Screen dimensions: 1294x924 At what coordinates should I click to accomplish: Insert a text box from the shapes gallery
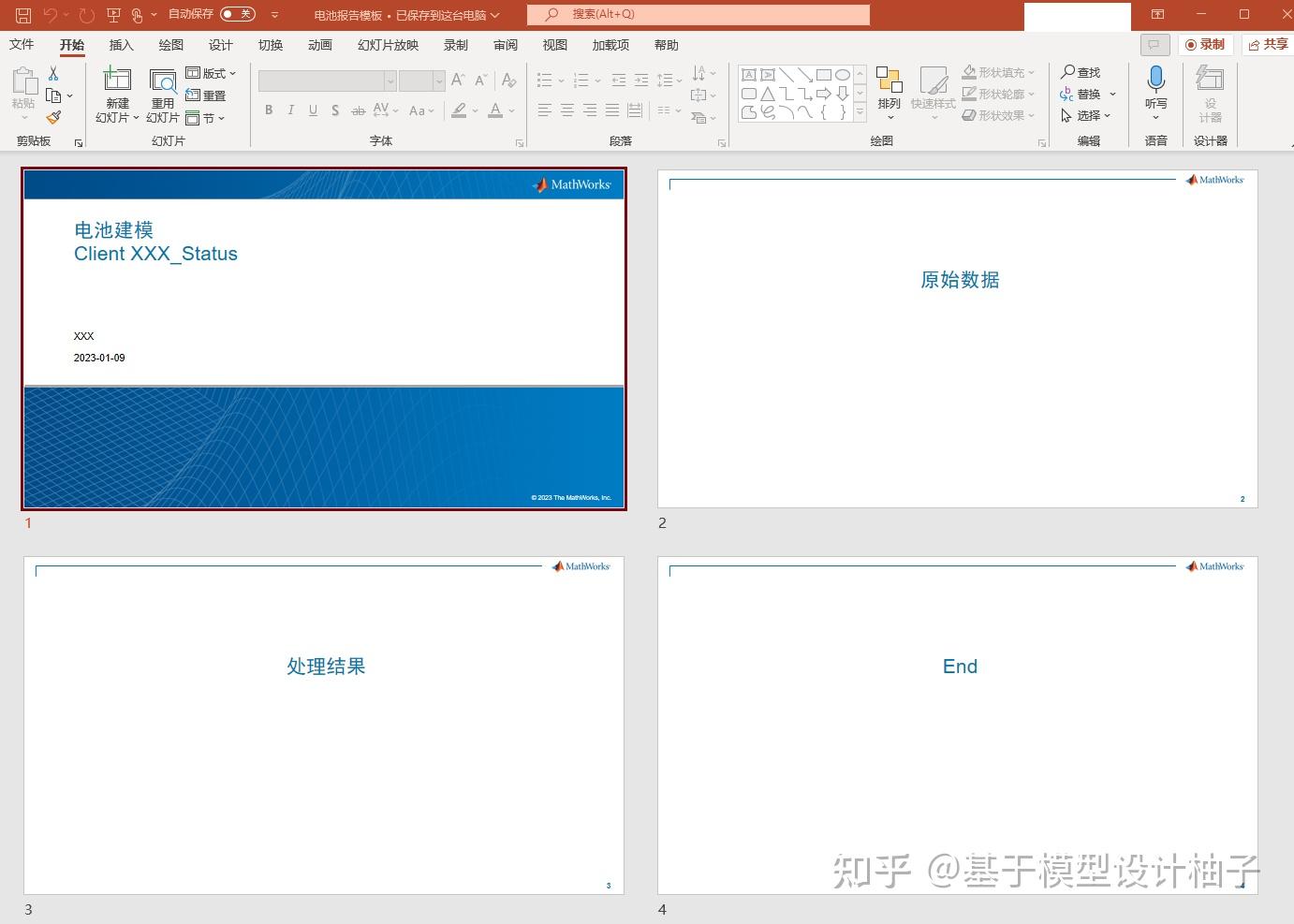[x=749, y=74]
